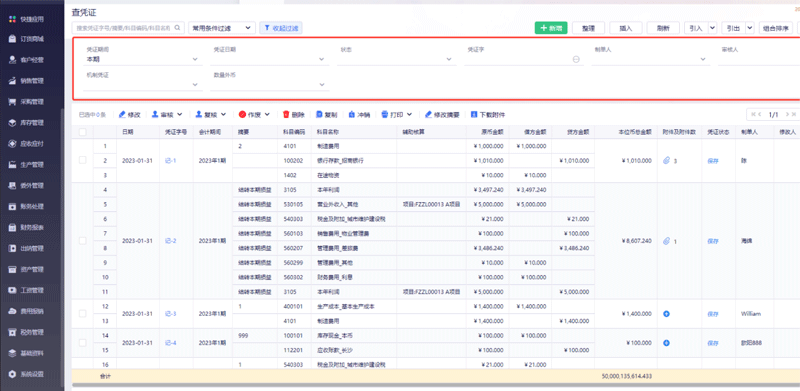
Task: Open attachments paperclip for voucher 记-1
Action: point(666,161)
